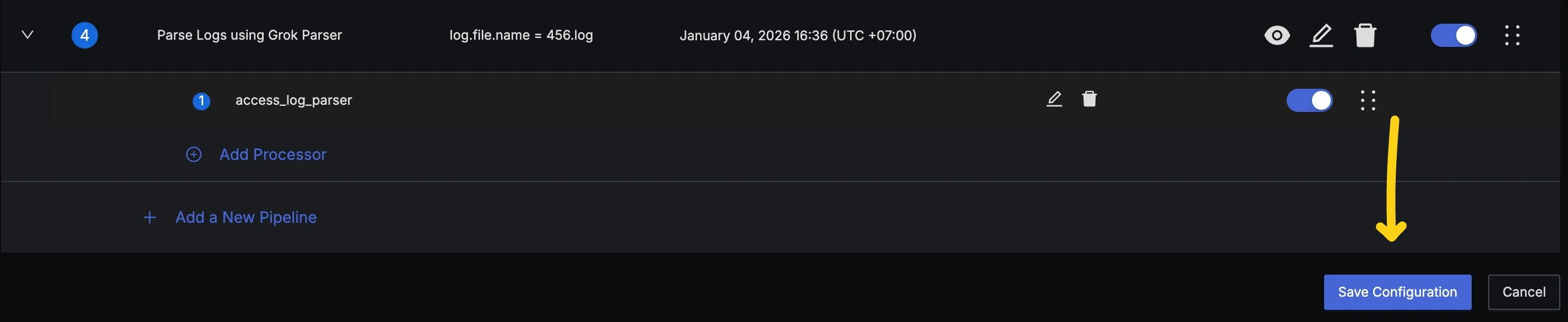This screenshot has height=322, width=1568.
Task: Delete the access_log_parser processor
Action: [x=1089, y=99]
